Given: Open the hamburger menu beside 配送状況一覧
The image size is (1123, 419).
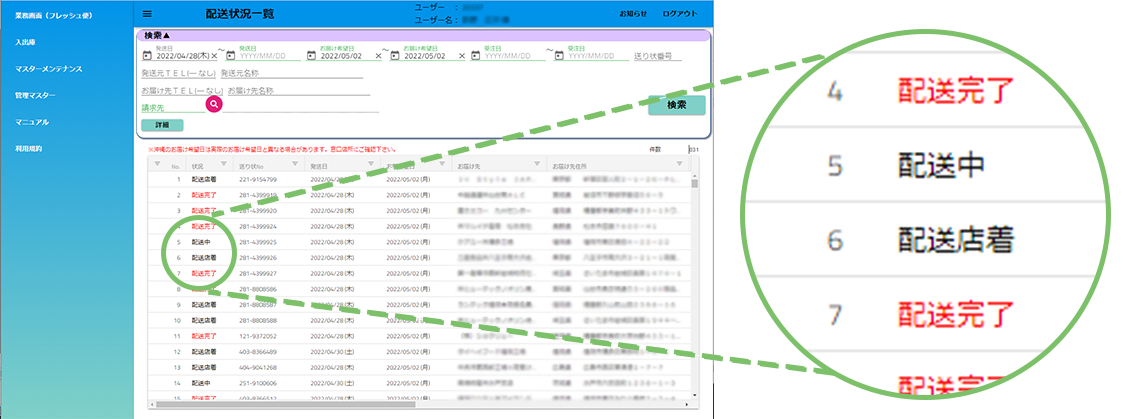Looking at the screenshot, I should [148, 14].
